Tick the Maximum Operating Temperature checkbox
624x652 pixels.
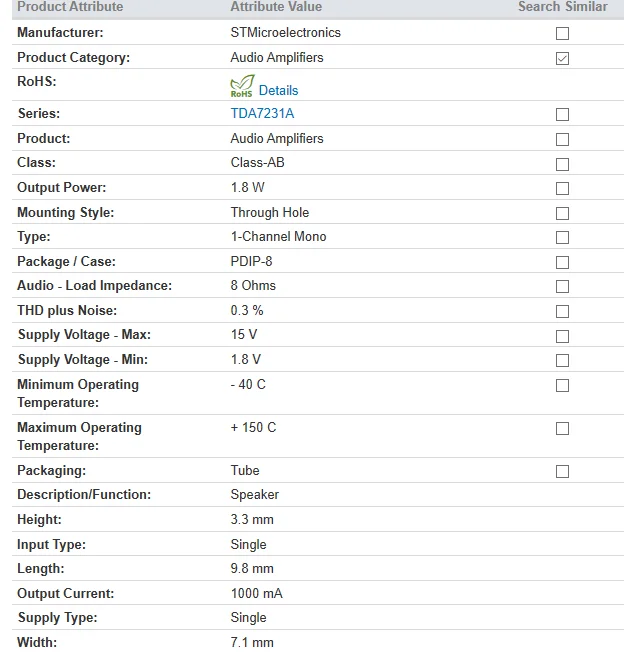(562, 428)
